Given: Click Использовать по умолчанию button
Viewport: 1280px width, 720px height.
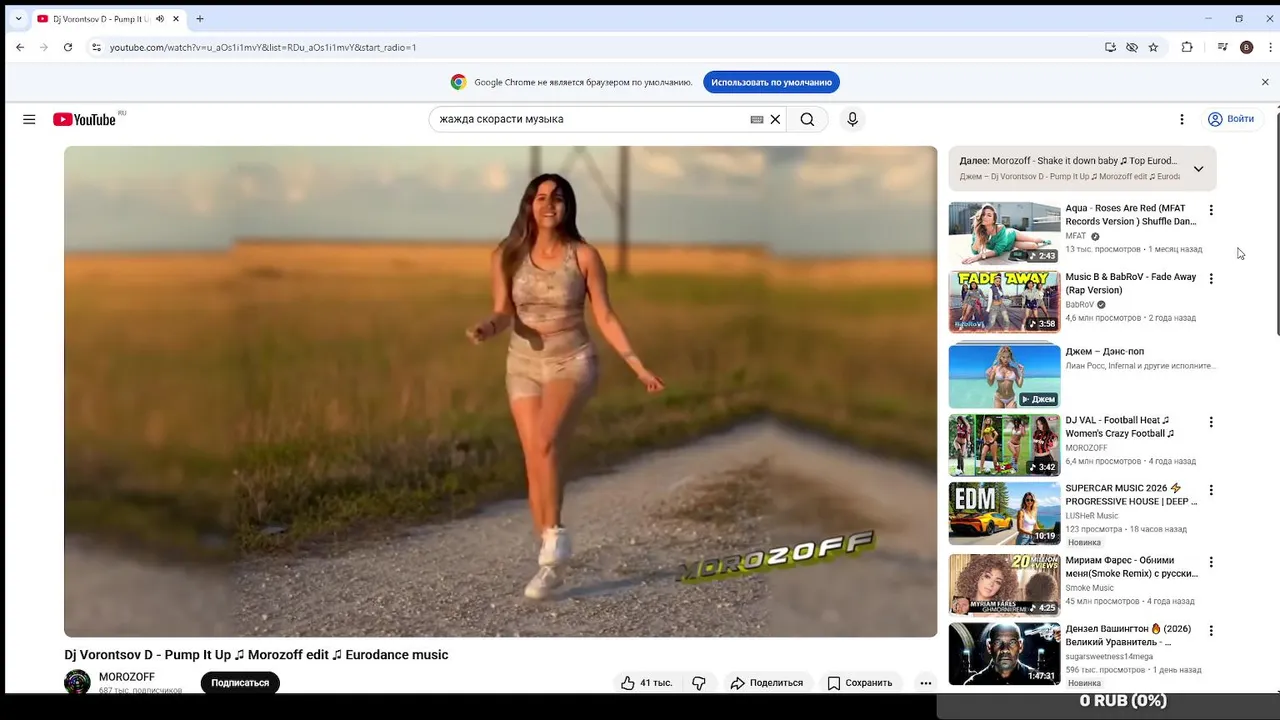Looking at the screenshot, I should (771, 82).
